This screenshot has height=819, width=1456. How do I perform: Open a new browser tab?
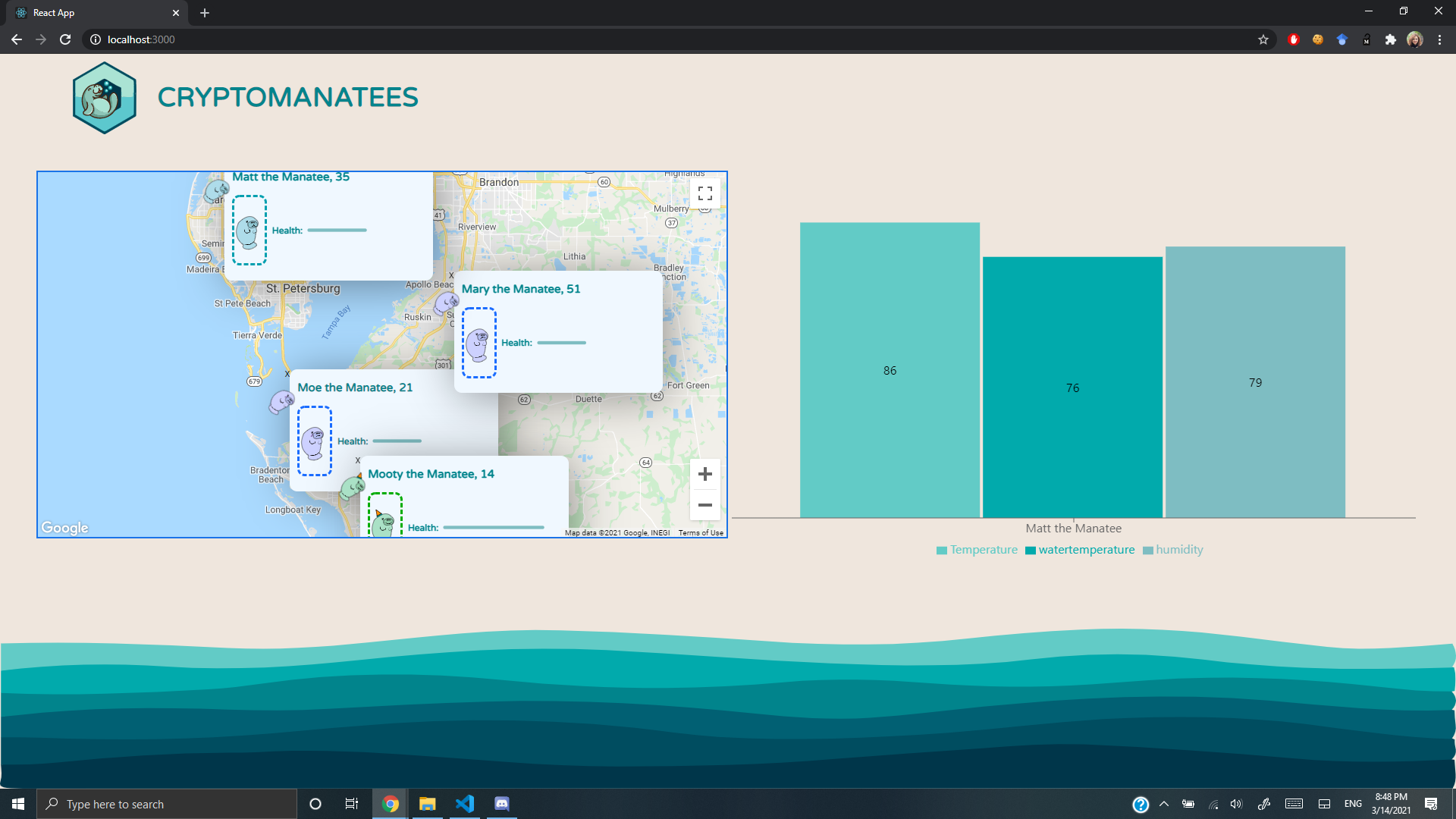[205, 13]
